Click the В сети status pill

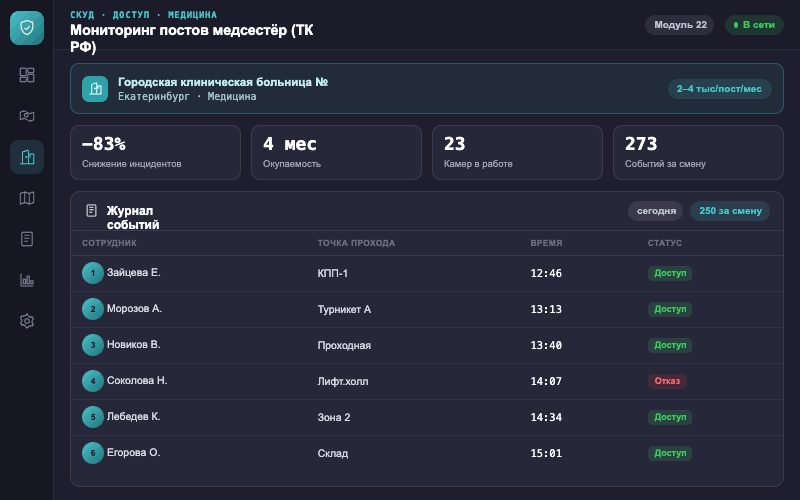pyautogui.click(x=754, y=24)
